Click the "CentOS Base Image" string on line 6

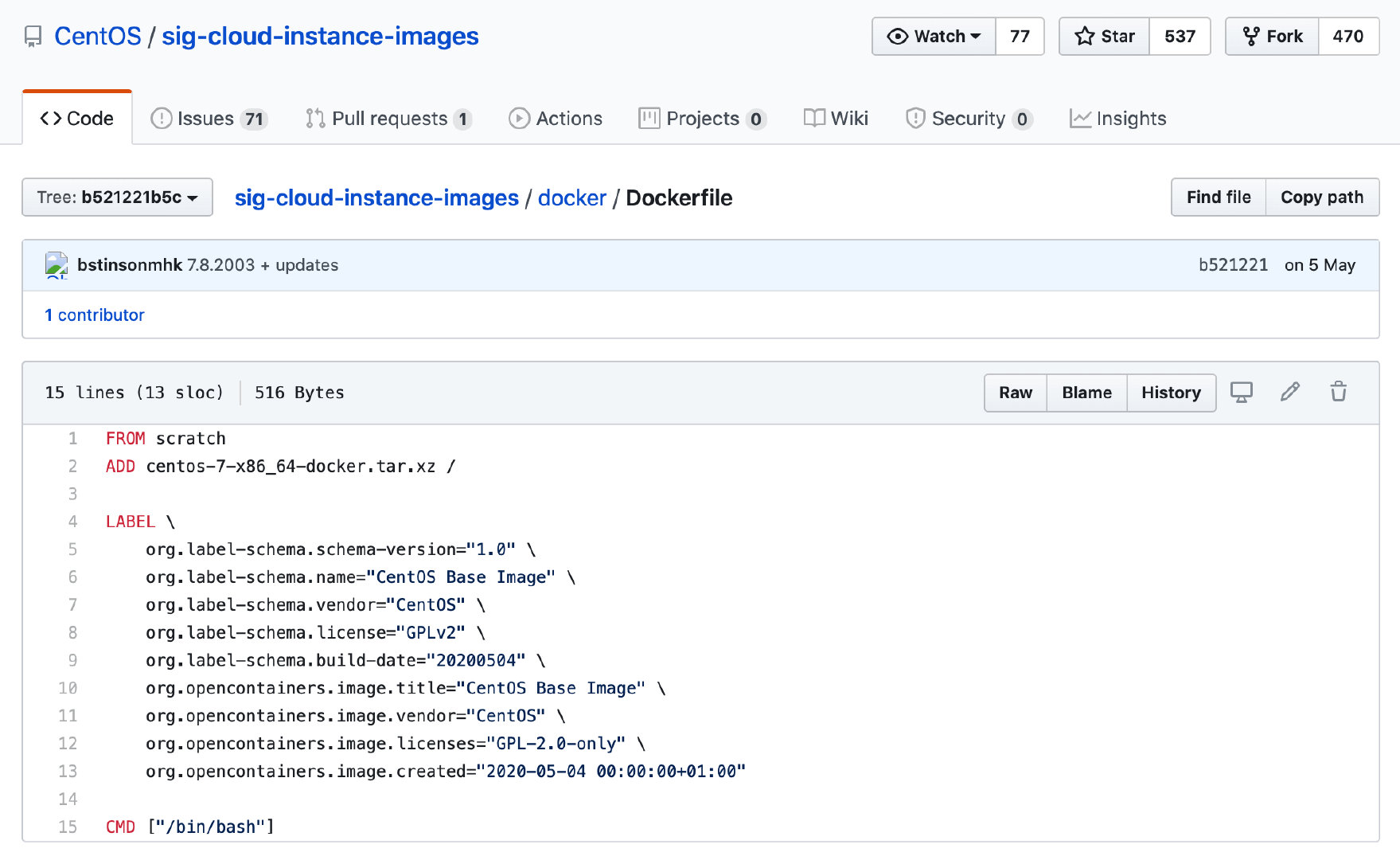tap(461, 577)
